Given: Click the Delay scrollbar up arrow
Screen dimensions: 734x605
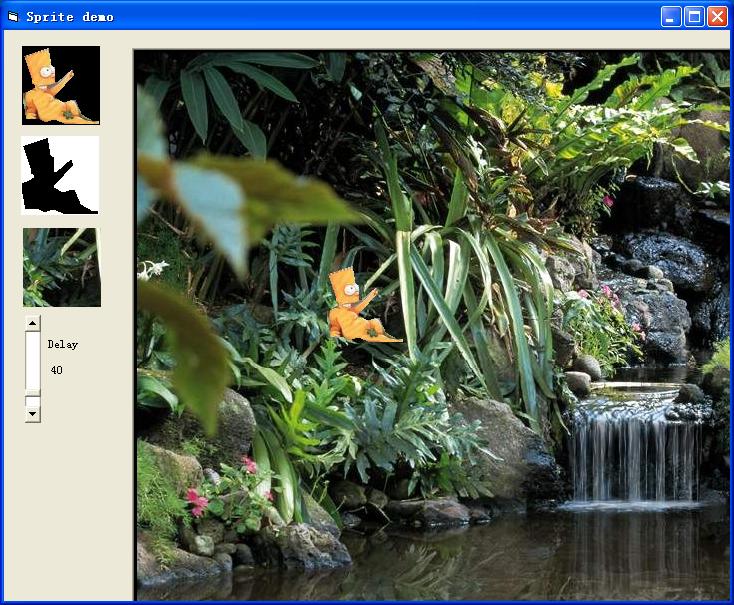Looking at the screenshot, I should [33, 323].
